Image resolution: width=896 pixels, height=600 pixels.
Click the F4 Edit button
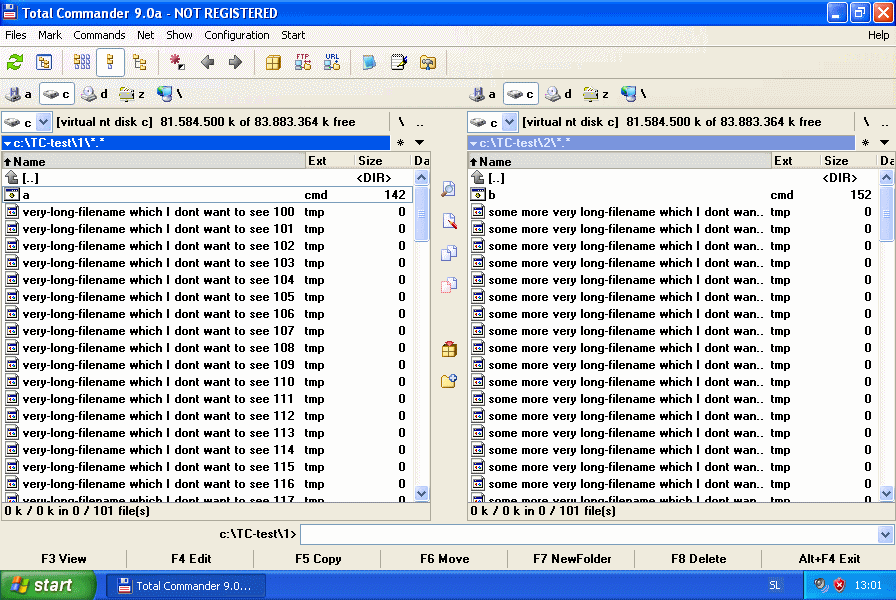[x=191, y=559]
